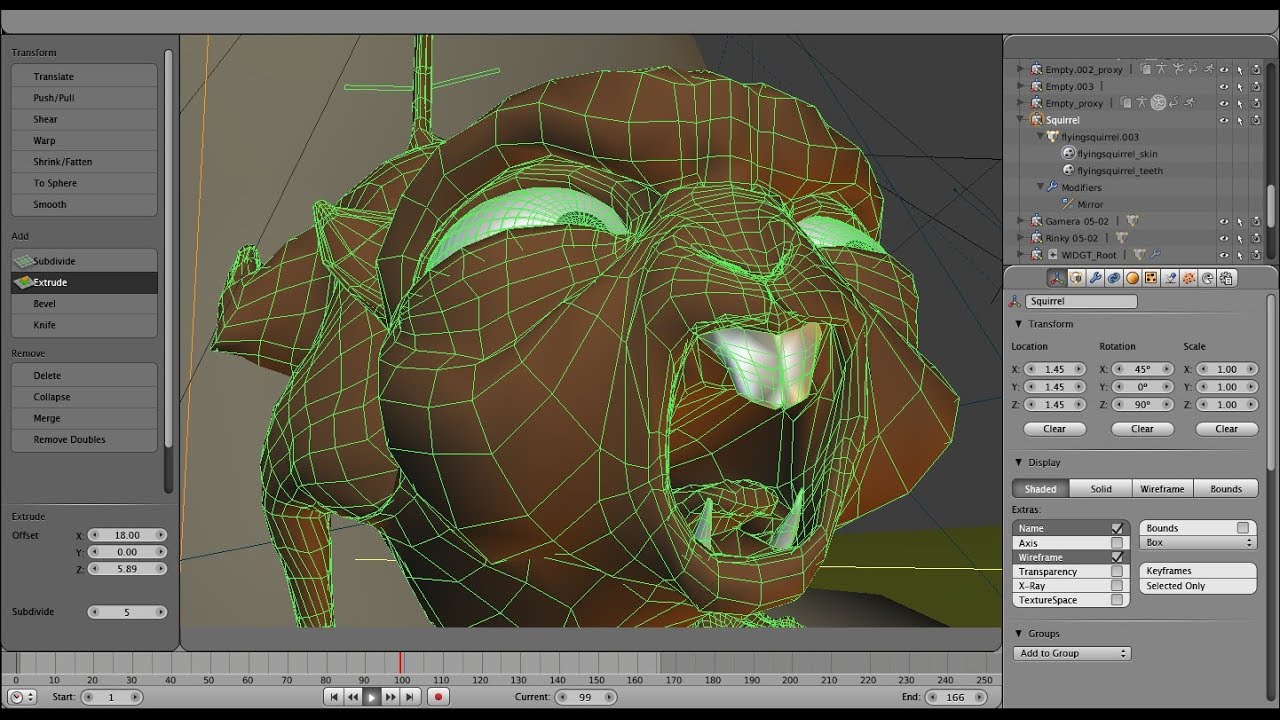1280x720 pixels.
Task: Click the Extrude Offset X value field
Action: (127, 535)
